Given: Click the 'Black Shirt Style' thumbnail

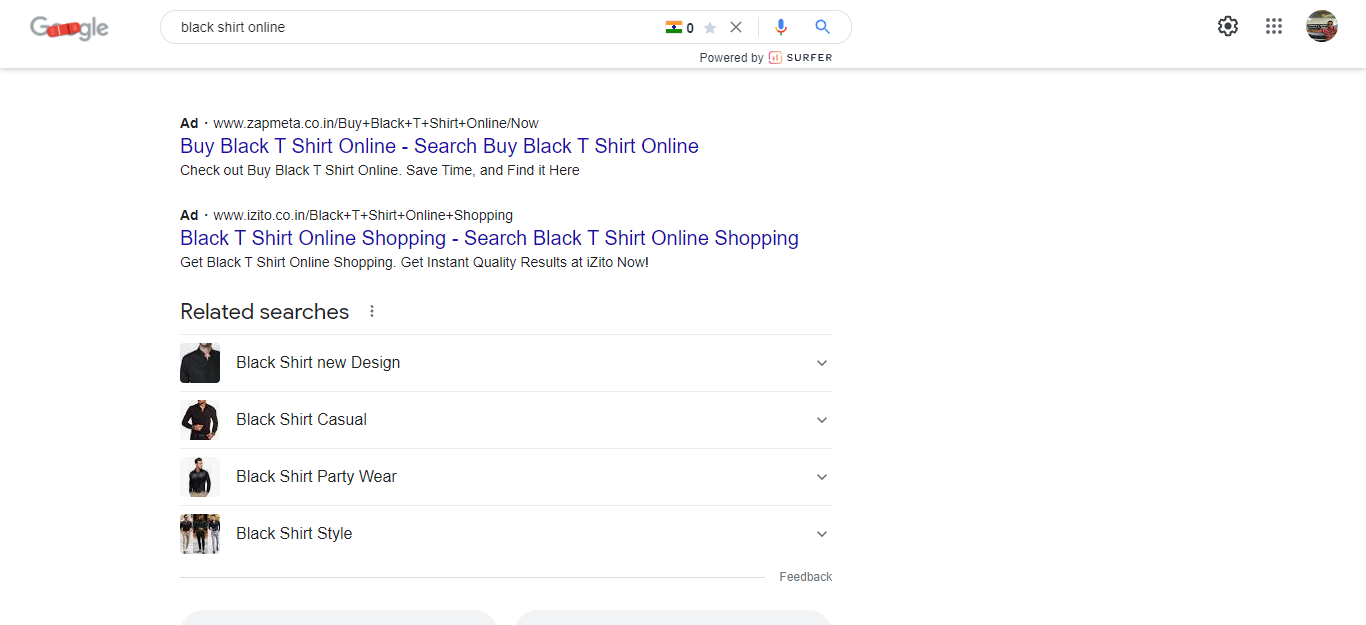Looking at the screenshot, I should pos(200,534).
